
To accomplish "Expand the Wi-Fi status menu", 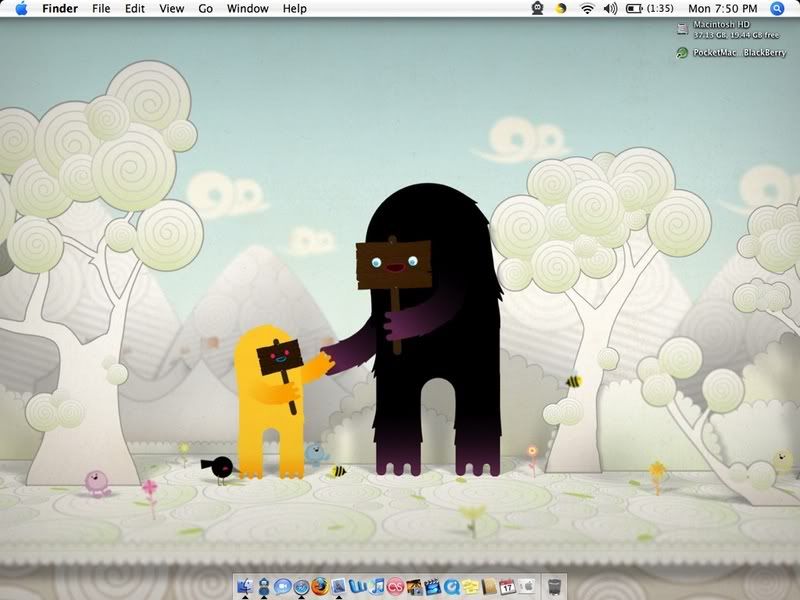I will tap(586, 9).
